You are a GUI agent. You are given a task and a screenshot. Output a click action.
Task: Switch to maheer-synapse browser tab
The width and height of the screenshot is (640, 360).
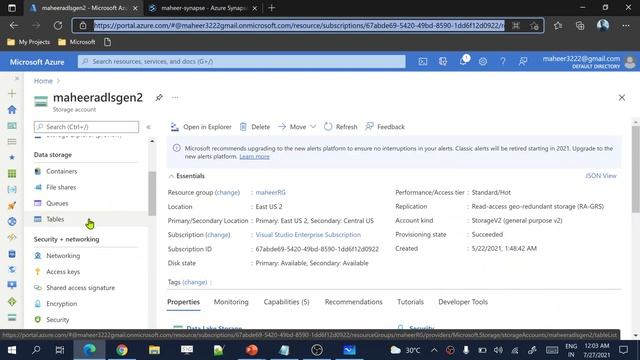(x=202, y=8)
